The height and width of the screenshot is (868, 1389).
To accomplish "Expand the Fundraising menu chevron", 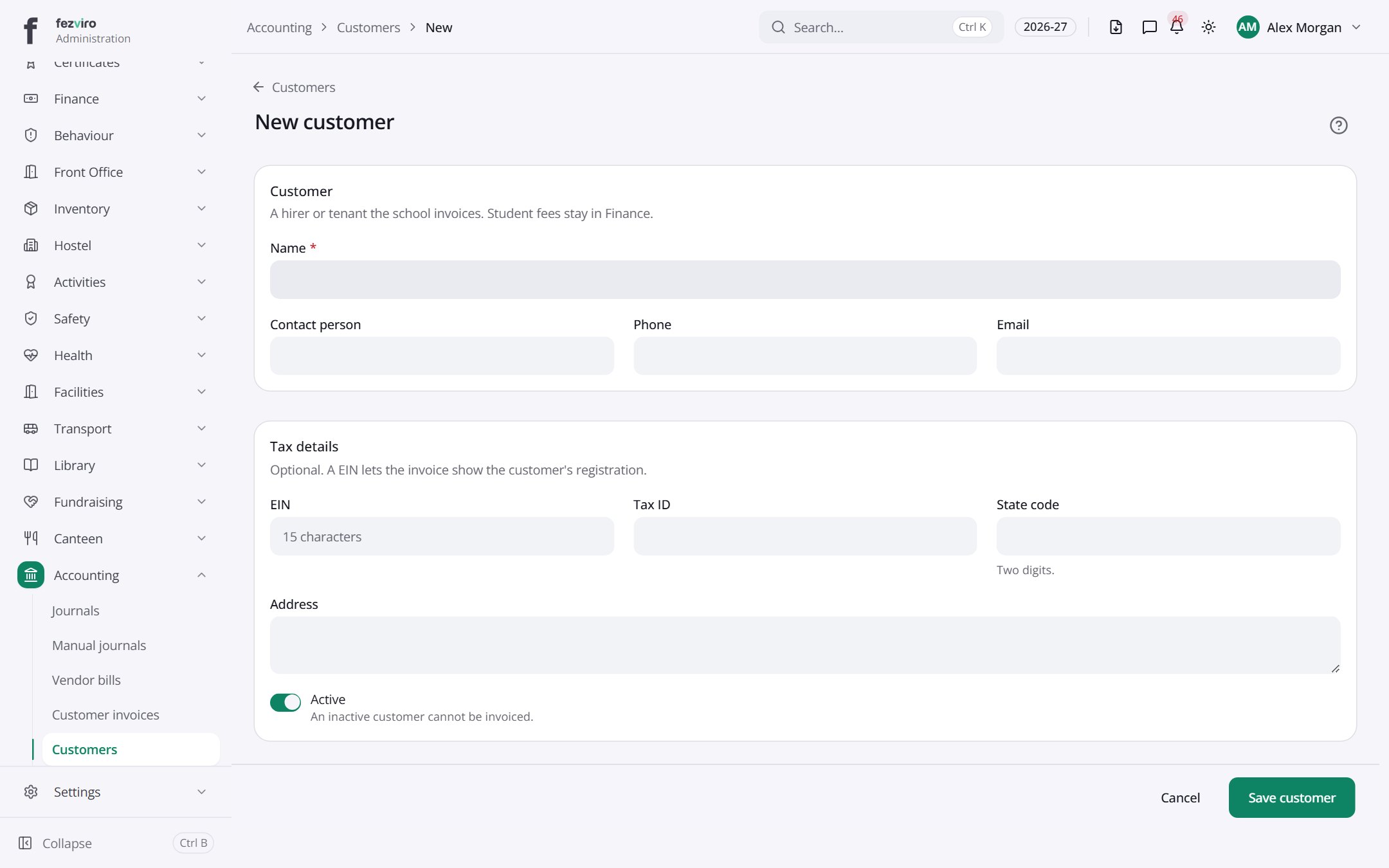I will (201, 502).
